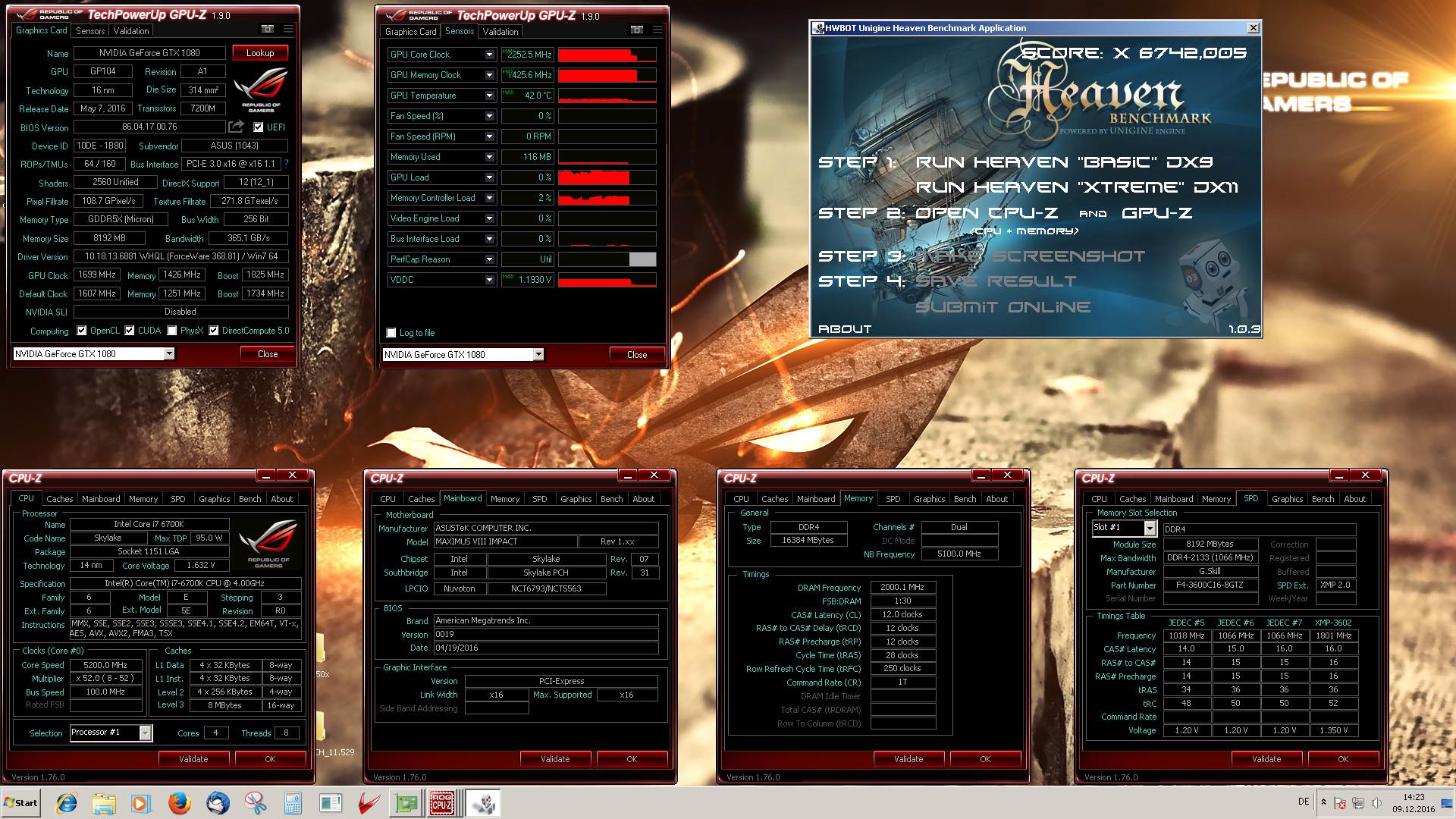Click Run Heaven "Basic" DX9 in HWBOT
Image resolution: width=1456 pixels, height=819 pixels.
[x=1065, y=162]
